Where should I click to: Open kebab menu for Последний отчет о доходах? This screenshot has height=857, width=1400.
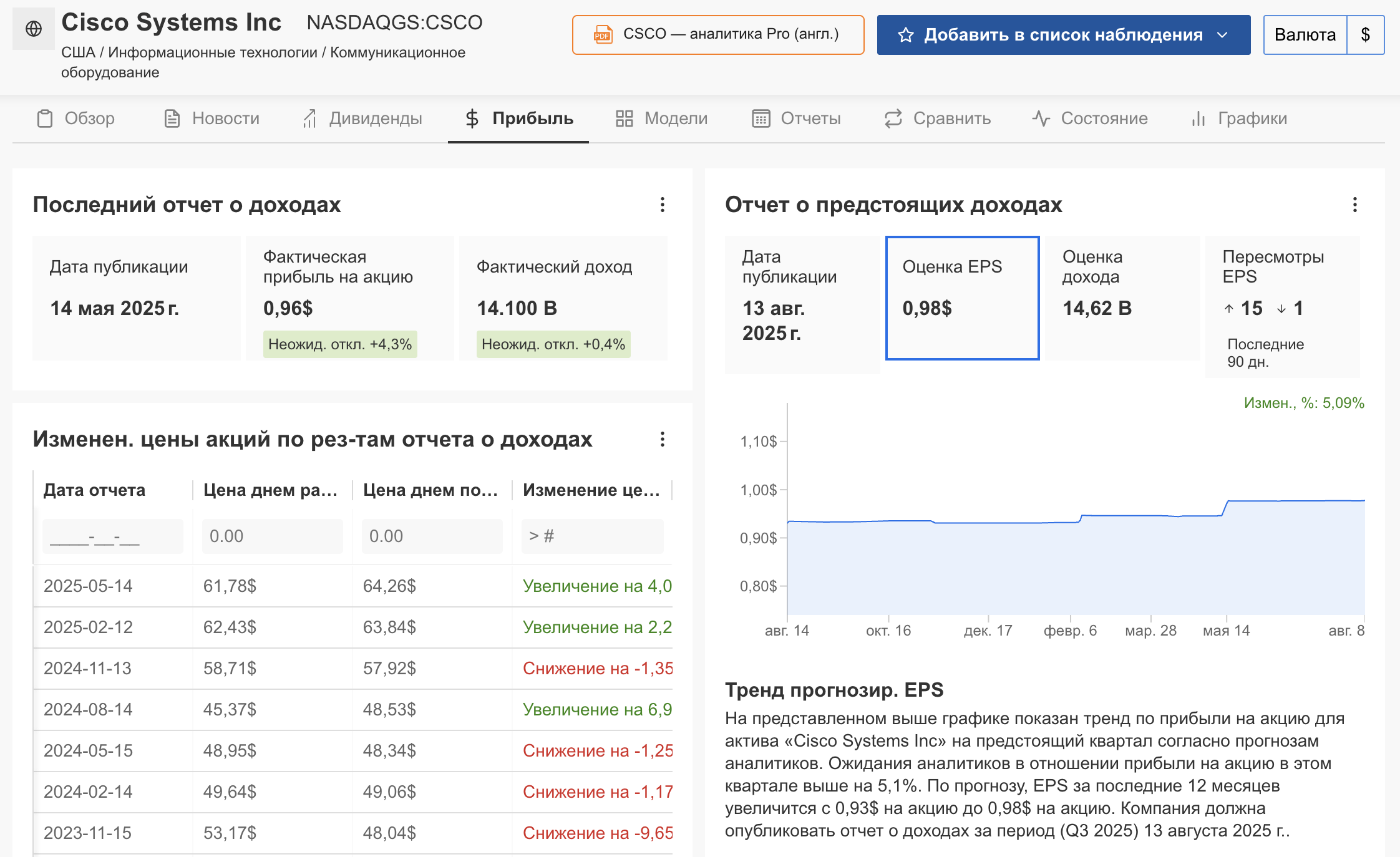[x=662, y=205]
